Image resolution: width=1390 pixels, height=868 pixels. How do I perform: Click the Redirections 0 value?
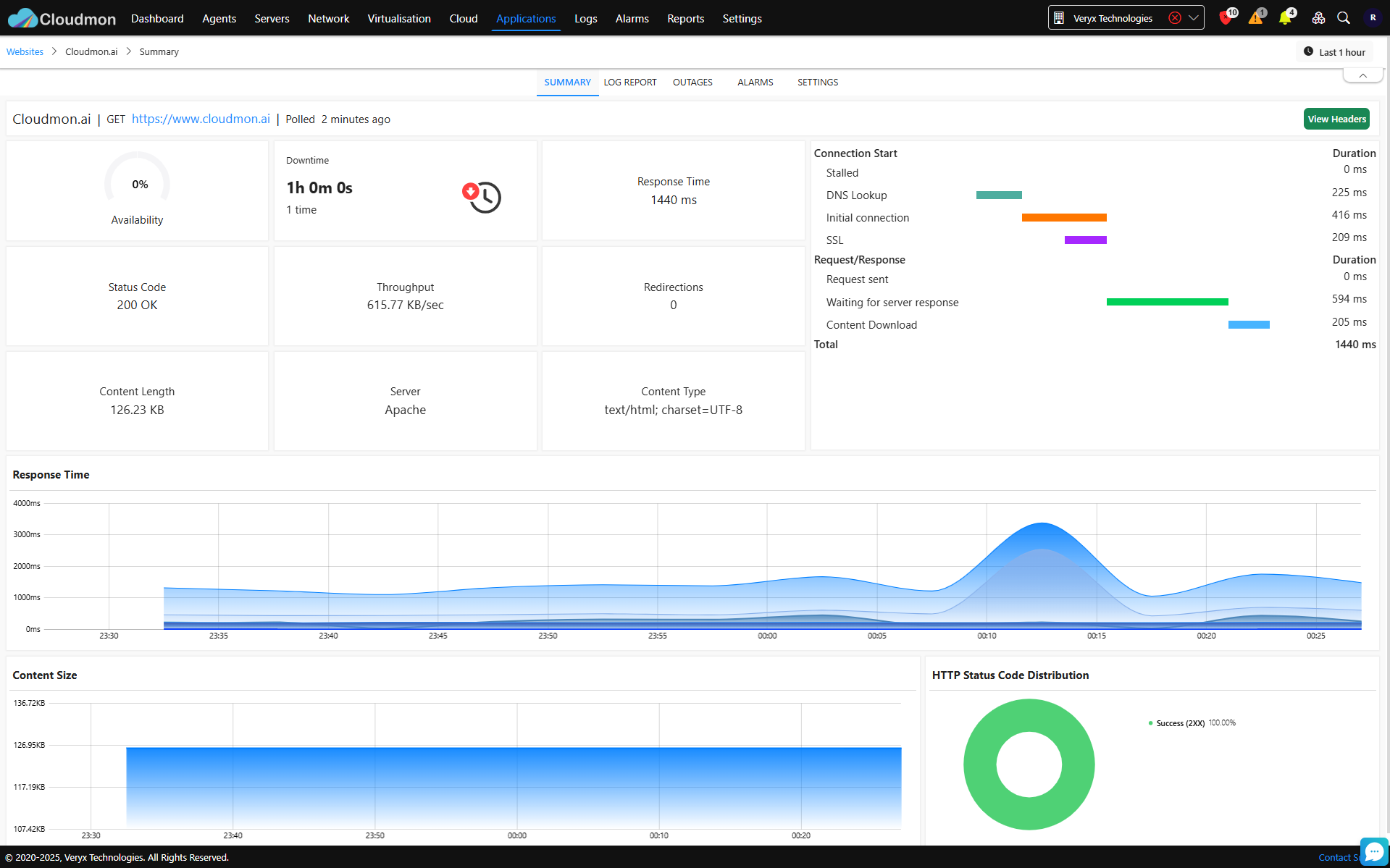point(674,305)
